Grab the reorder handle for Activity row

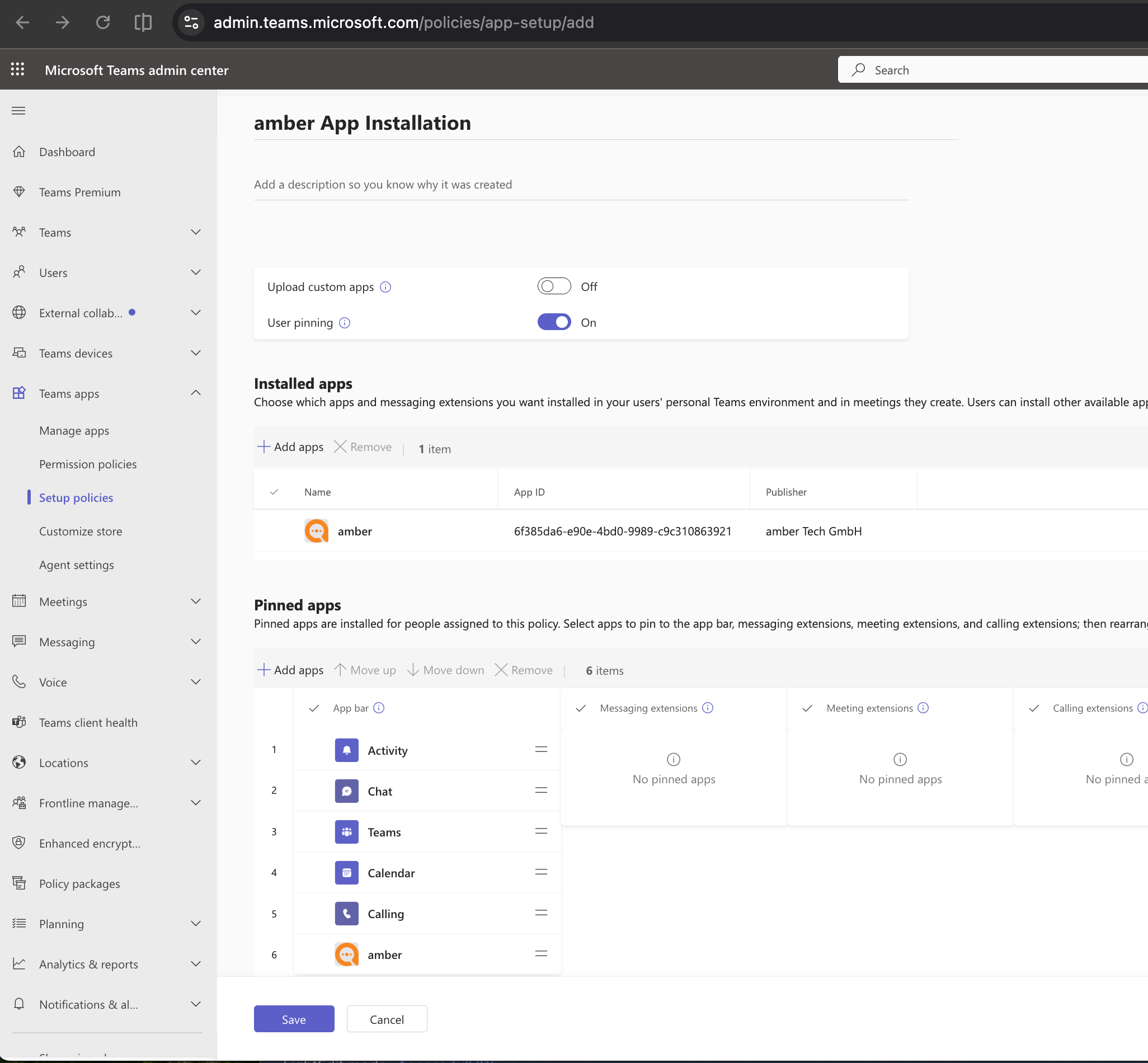coord(541,749)
